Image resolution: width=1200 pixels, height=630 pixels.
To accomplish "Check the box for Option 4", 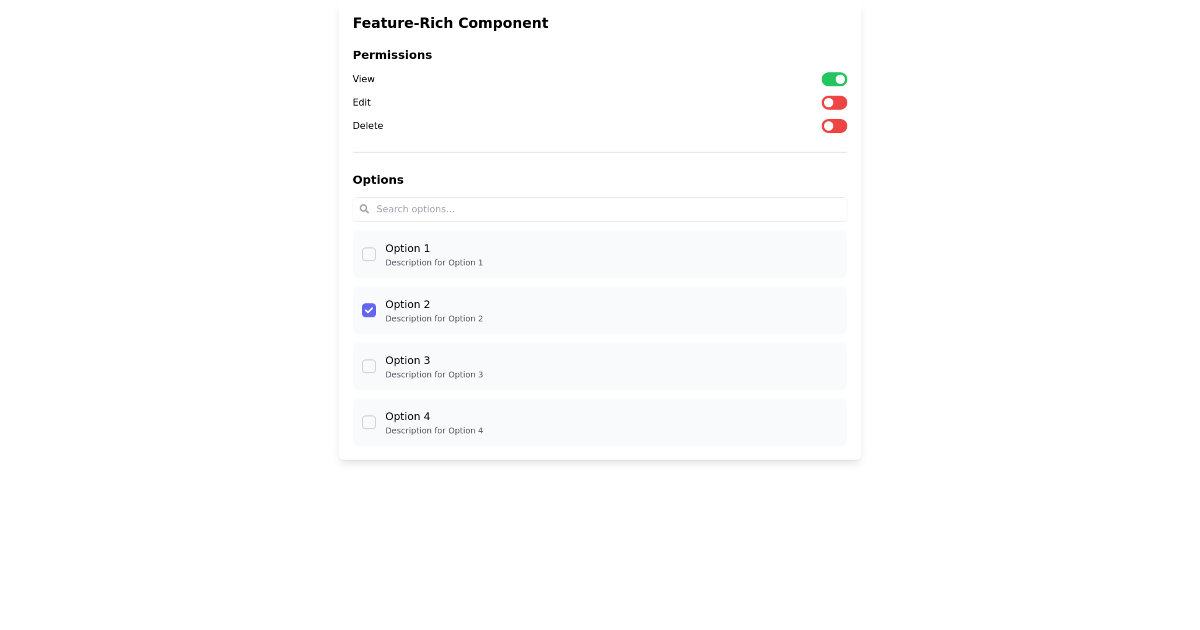I will 369,422.
